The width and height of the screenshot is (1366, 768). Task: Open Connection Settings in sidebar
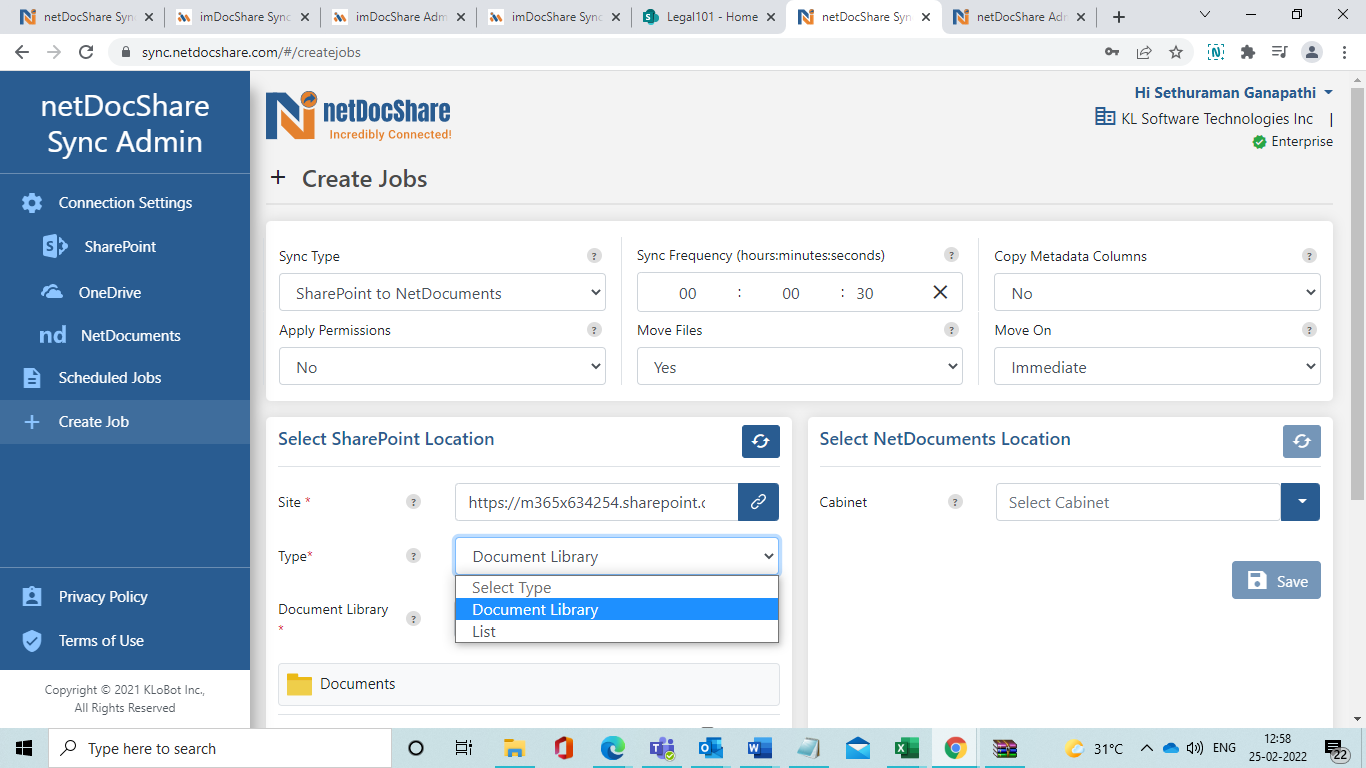click(125, 203)
